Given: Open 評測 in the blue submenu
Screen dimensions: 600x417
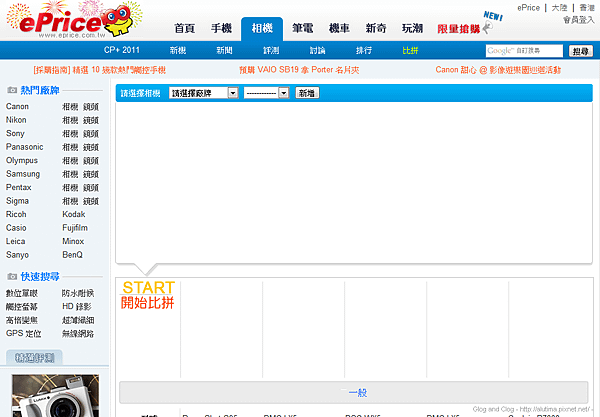Looking at the screenshot, I should (271, 50).
